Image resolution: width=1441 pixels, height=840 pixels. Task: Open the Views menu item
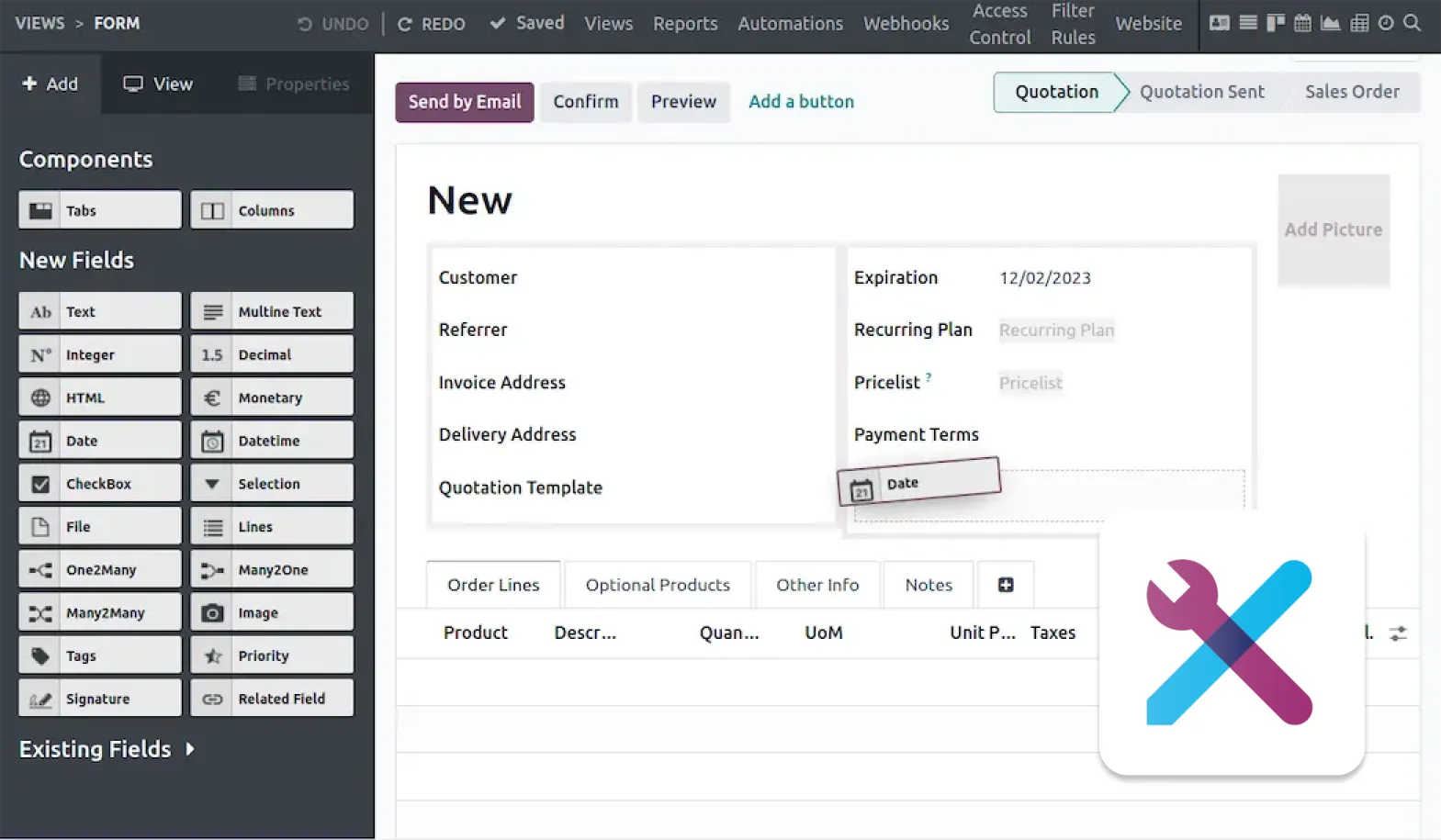609,23
